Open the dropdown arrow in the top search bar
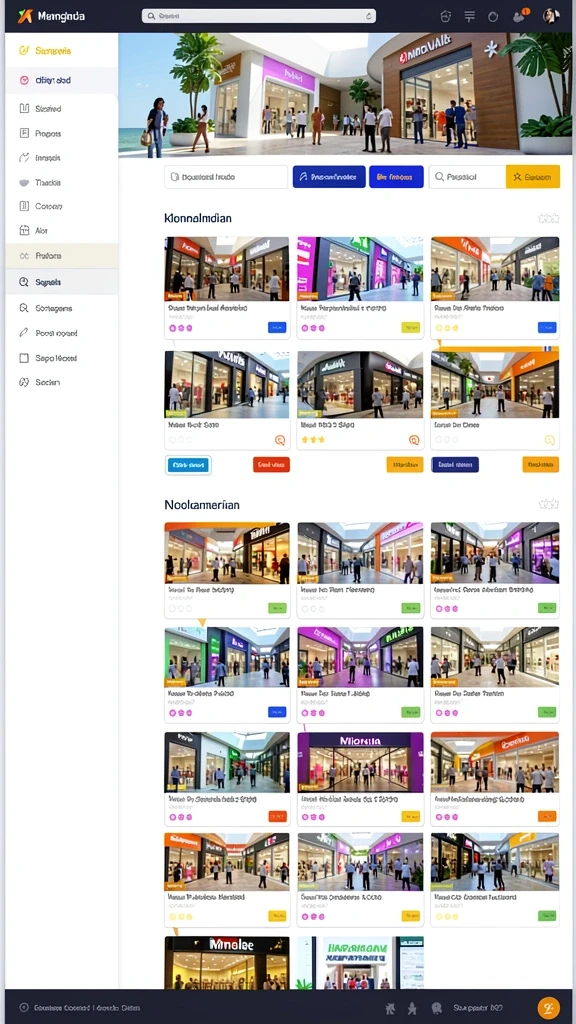 [x=369, y=16]
